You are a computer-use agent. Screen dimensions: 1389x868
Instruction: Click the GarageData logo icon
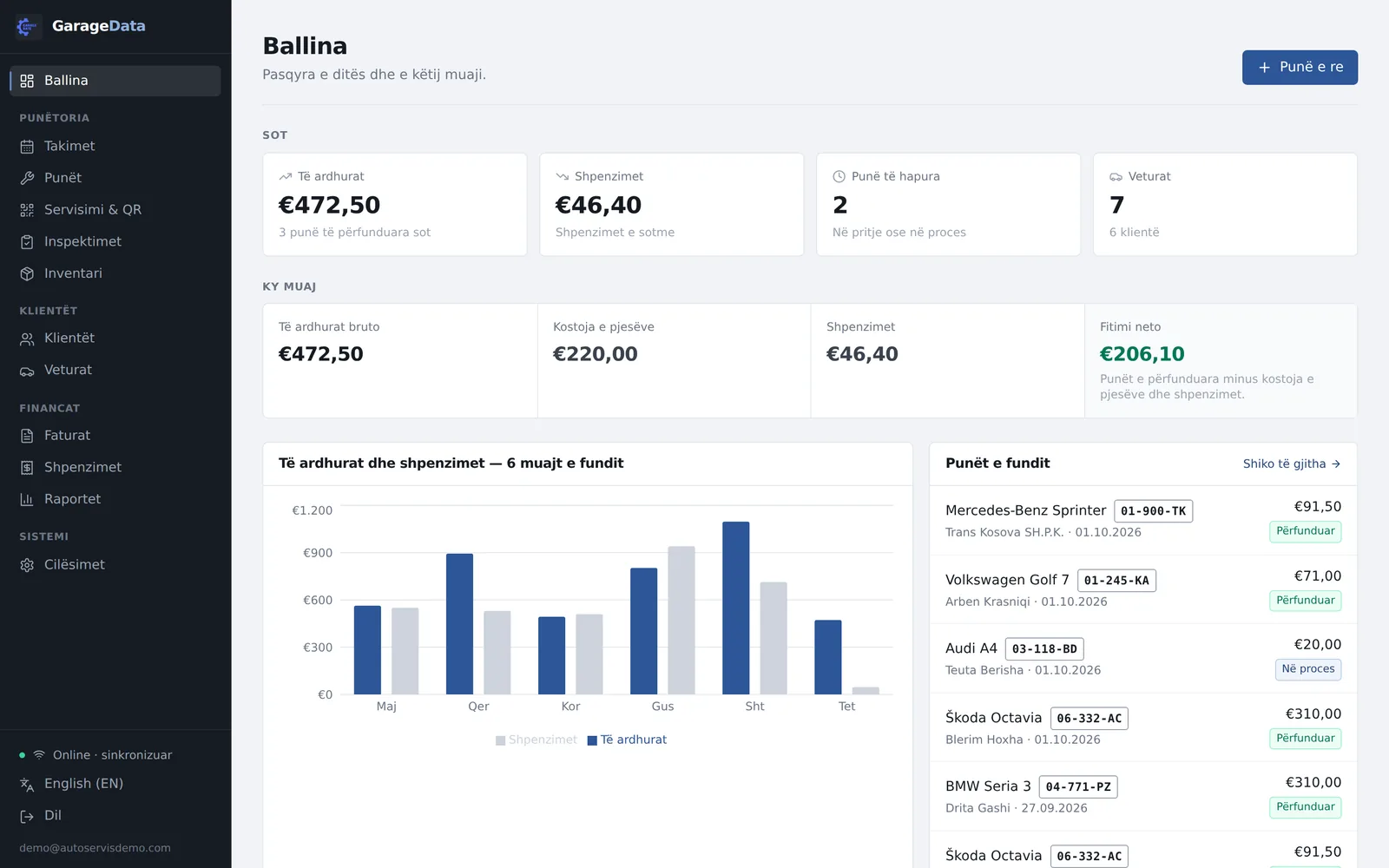28,26
